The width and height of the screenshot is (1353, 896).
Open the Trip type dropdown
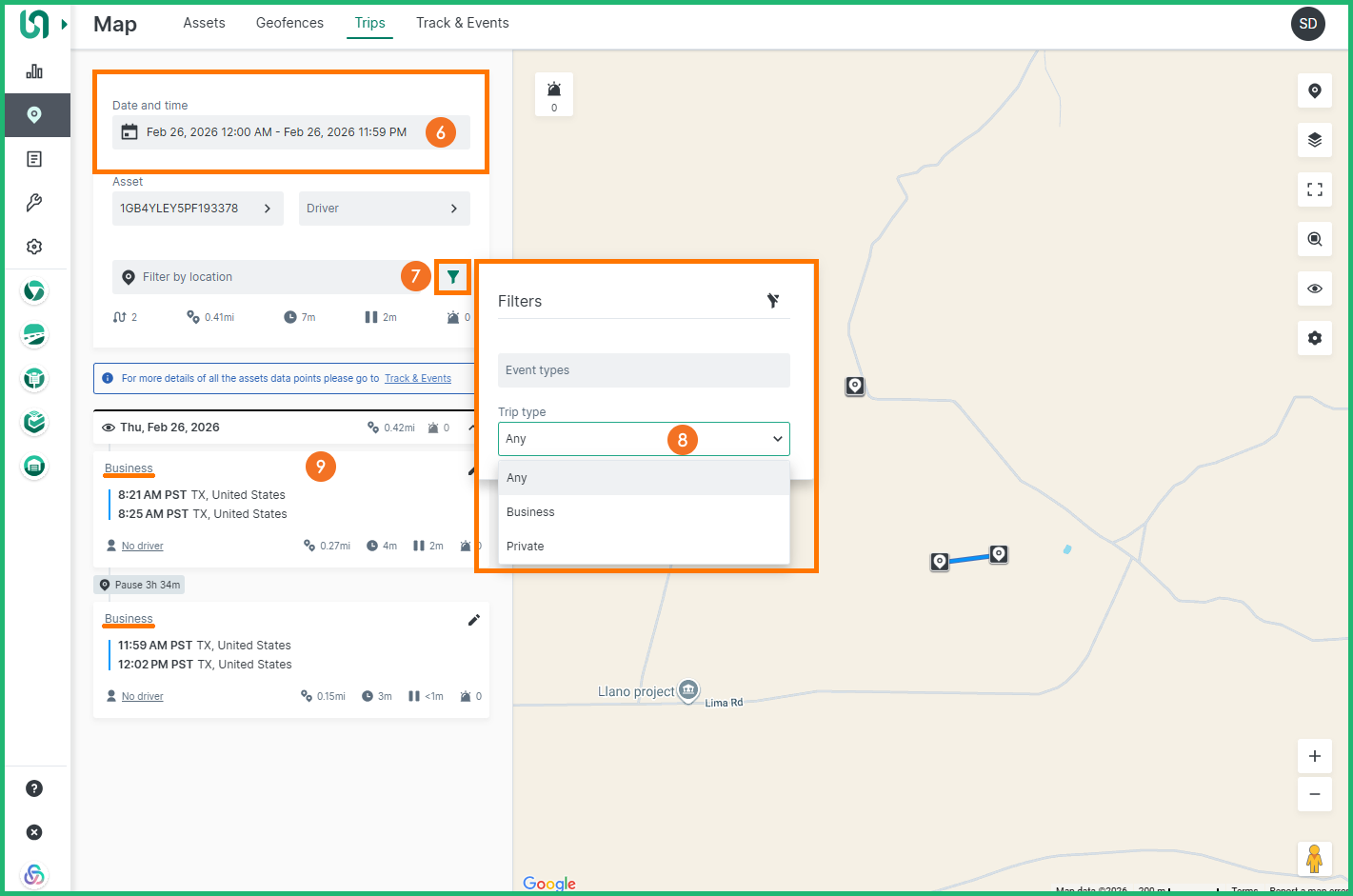644,439
